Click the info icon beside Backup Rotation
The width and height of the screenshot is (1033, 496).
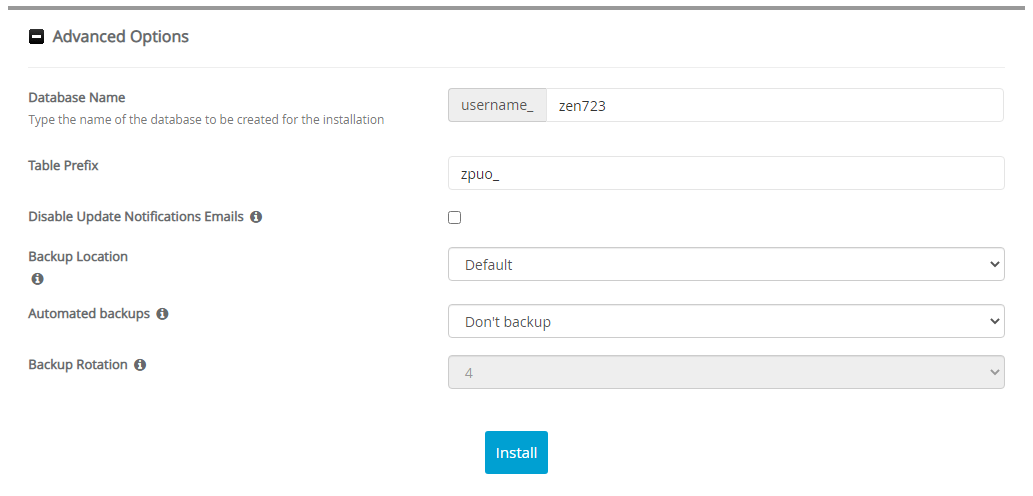(140, 365)
